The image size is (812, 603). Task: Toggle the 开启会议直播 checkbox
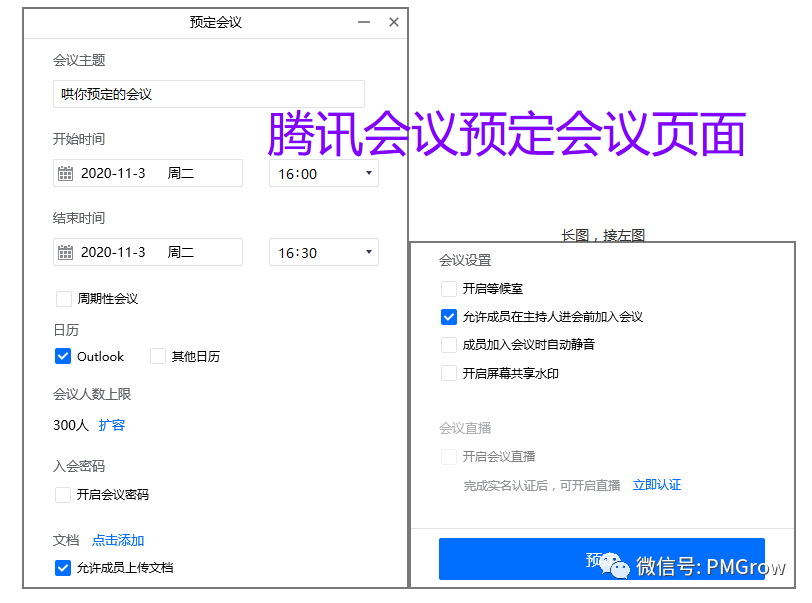click(449, 456)
